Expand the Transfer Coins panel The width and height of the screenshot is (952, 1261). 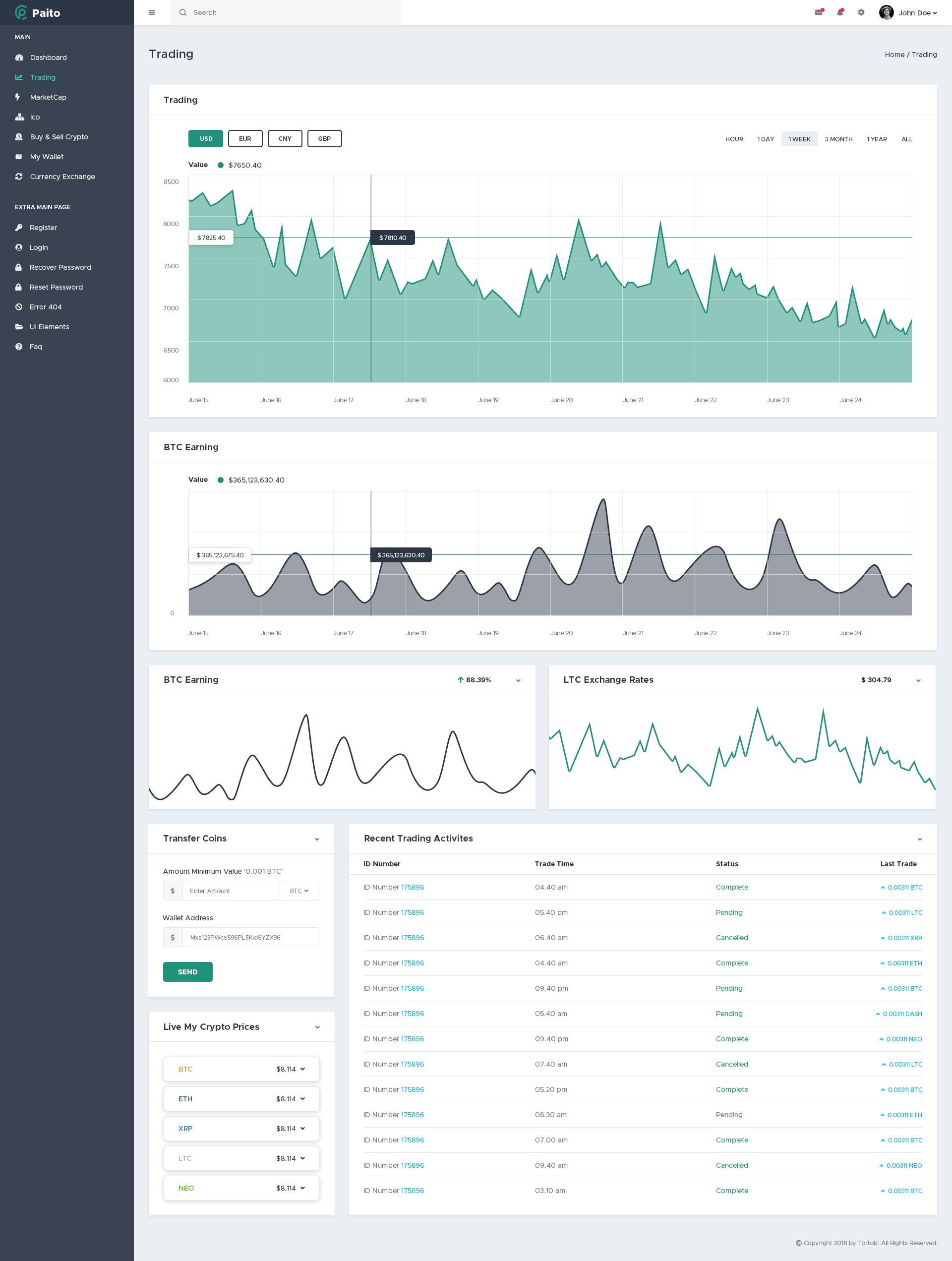(318, 838)
